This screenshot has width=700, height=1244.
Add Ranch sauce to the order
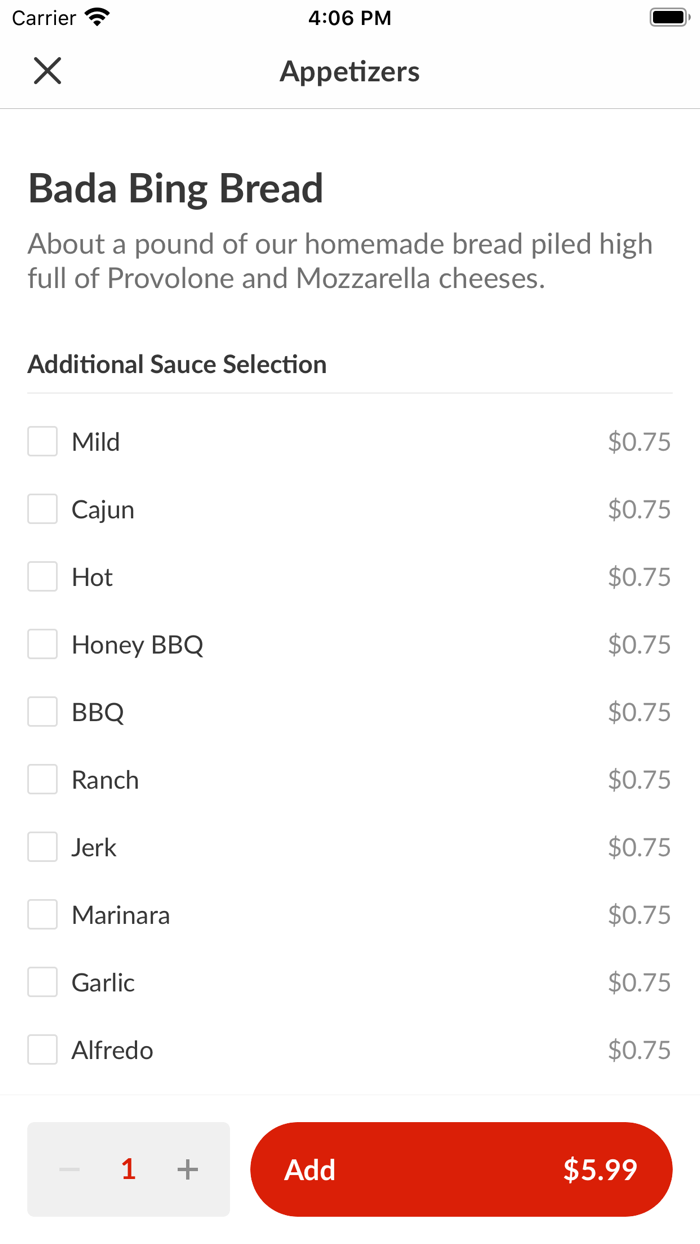(x=42, y=779)
